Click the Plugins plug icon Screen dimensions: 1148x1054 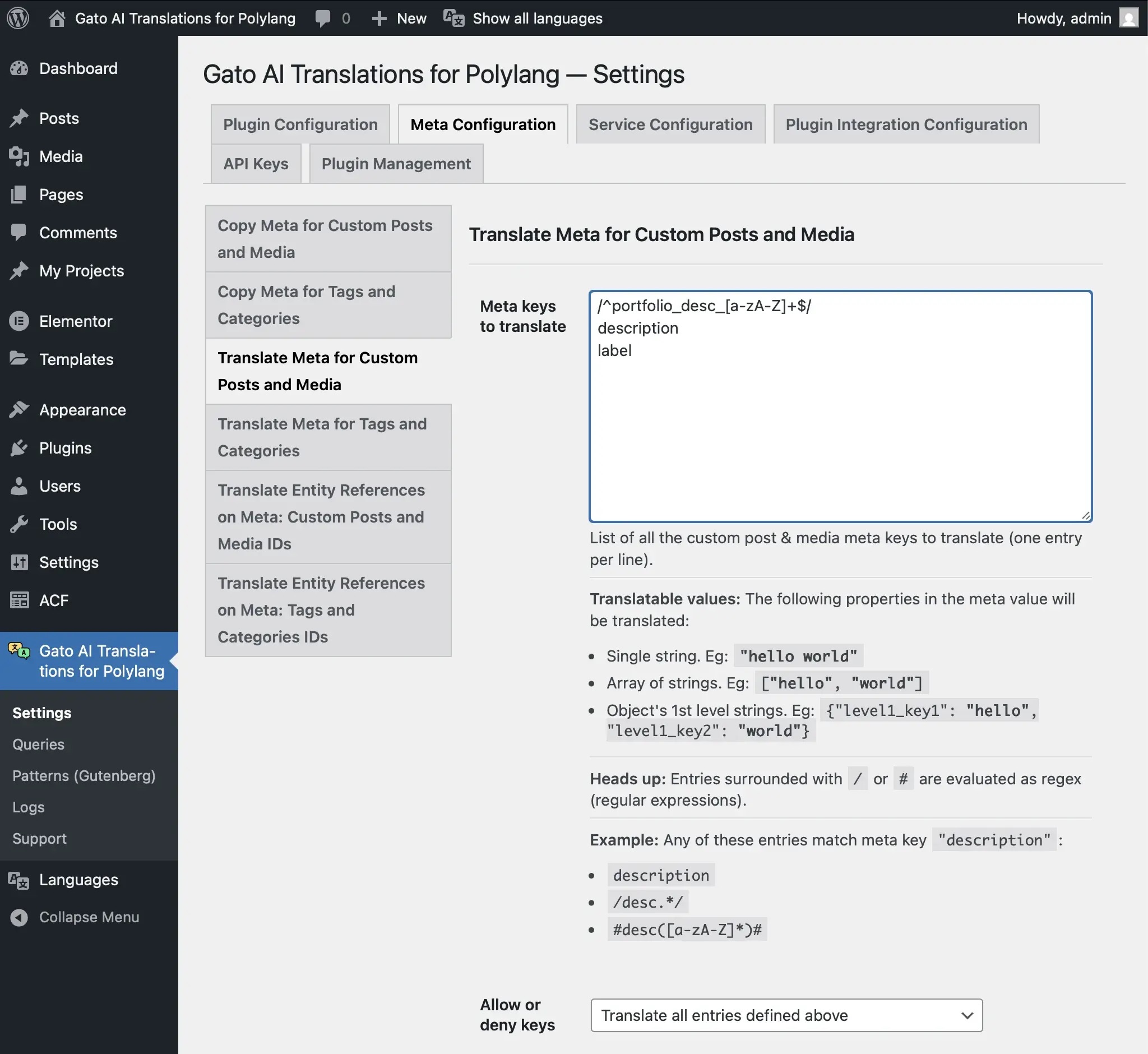pyautogui.click(x=19, y=448)
